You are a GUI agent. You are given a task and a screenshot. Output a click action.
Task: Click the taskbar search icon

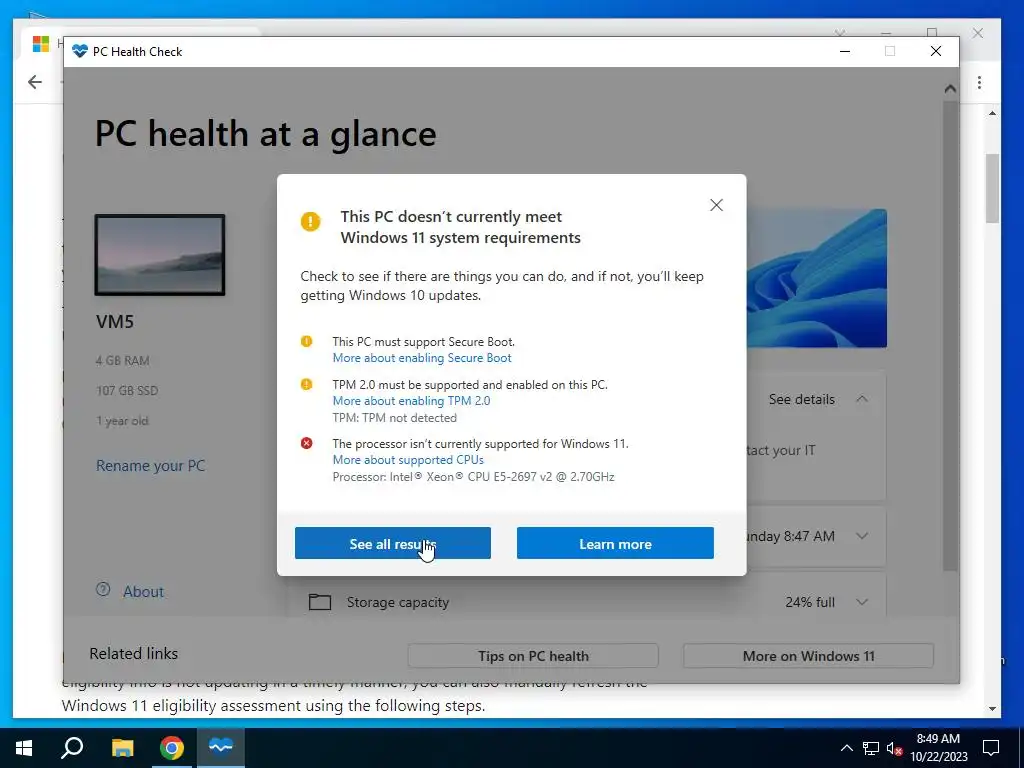point(72,748)
